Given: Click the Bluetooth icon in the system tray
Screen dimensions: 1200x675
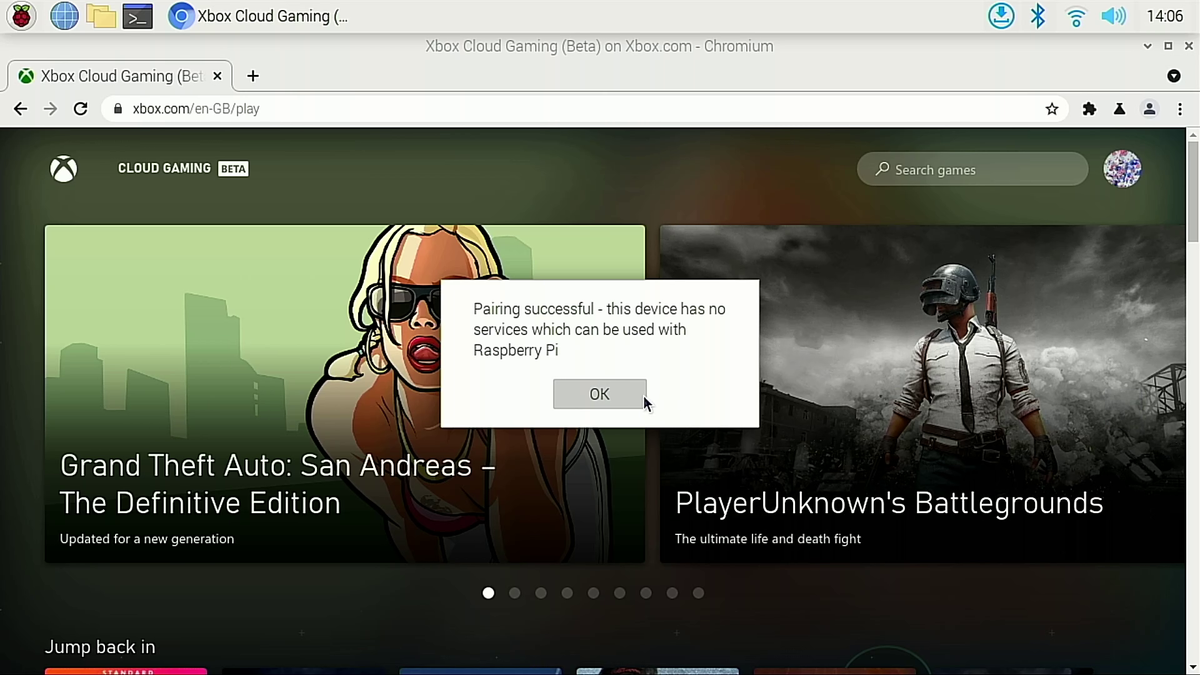Looking at the screenshot, I should point(1037,15).
